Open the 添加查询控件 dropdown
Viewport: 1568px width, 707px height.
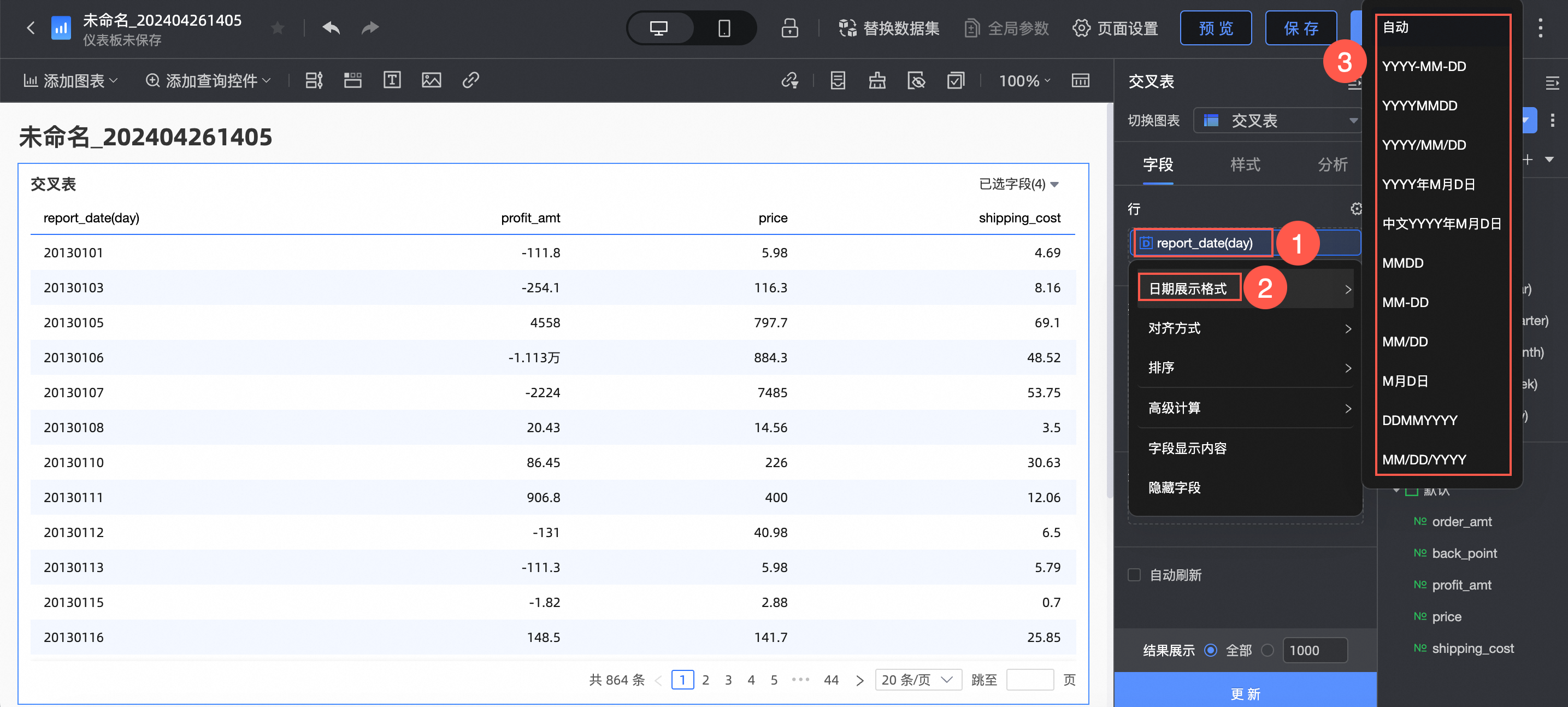pyautogui.click(x=208, y=80)
